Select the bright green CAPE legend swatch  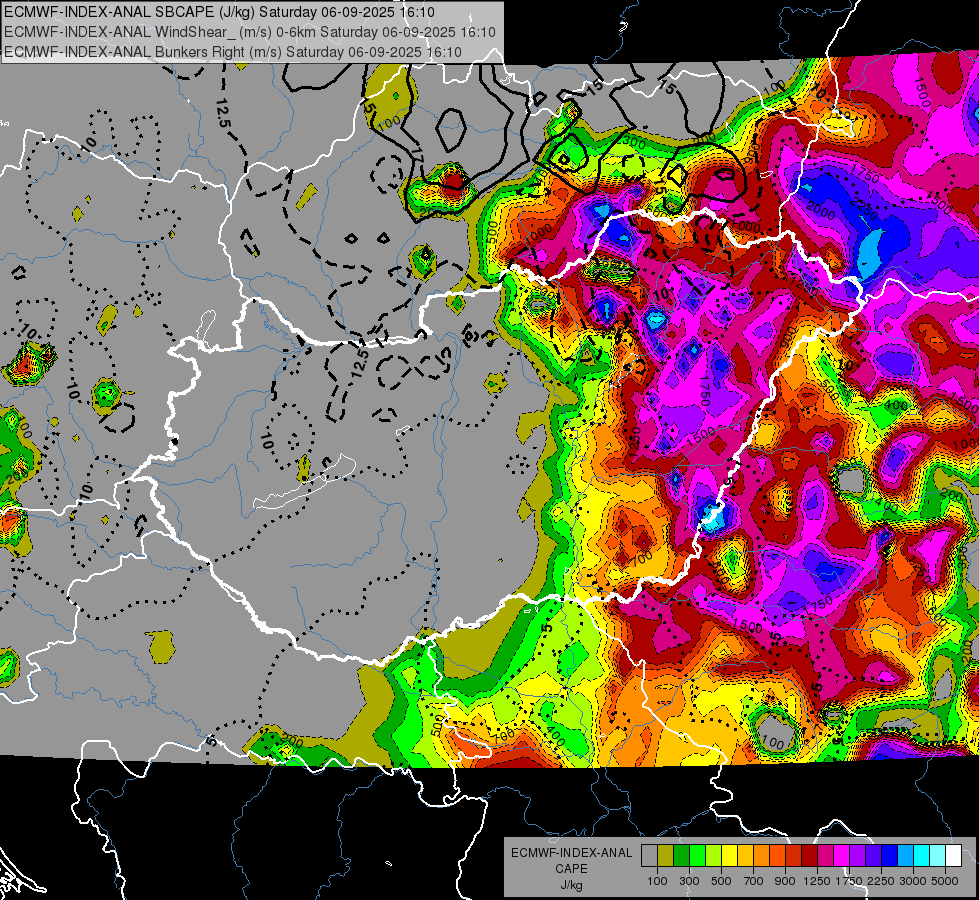[697, 856]
